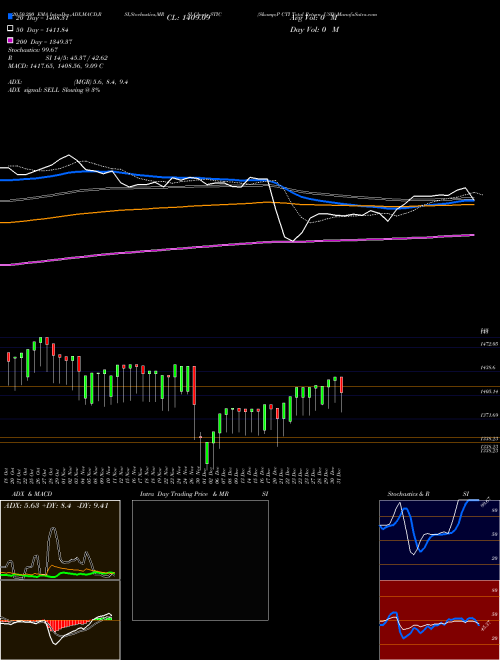Viewport: 500px width, 660px height.
Task: Click the orange moving average line end
Action: (x=473, y=204)
